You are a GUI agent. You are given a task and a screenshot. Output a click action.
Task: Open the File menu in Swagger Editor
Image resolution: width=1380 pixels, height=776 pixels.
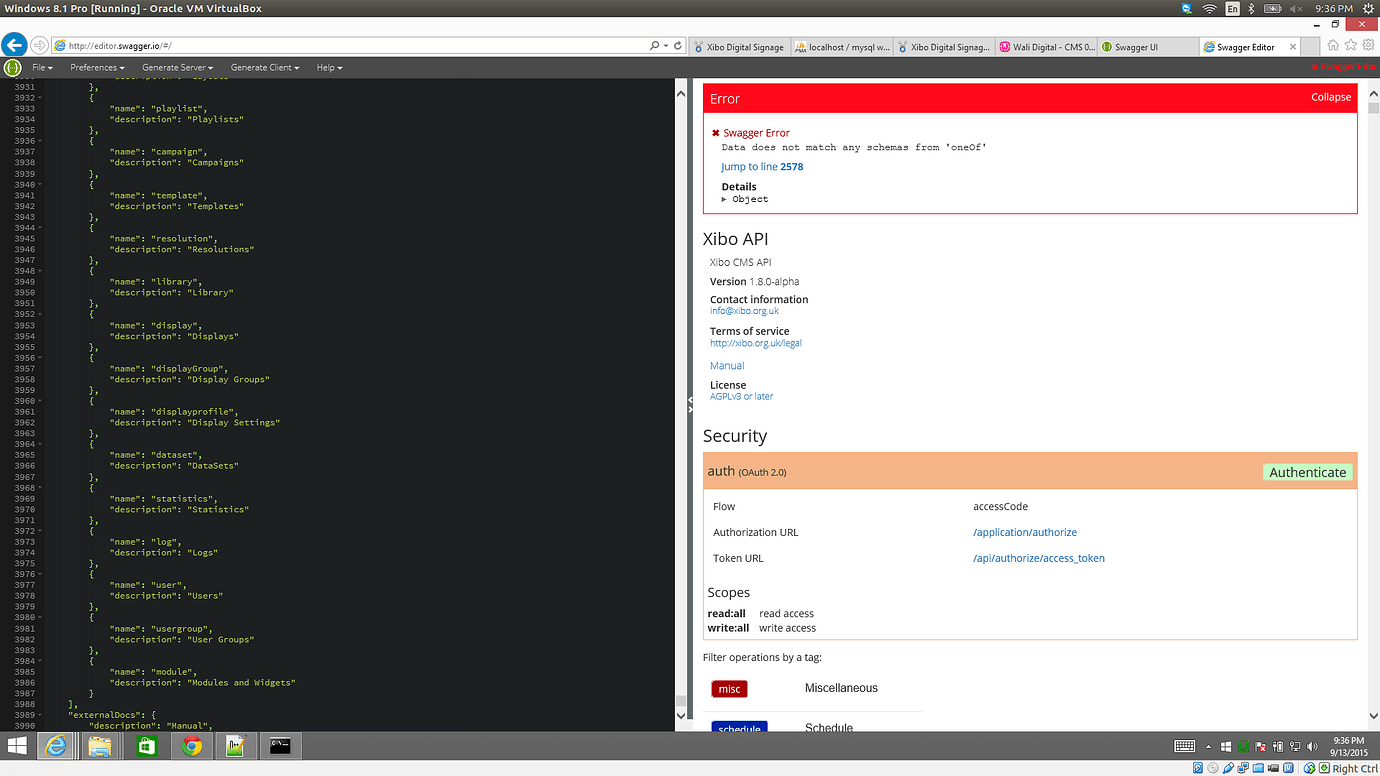42,67
